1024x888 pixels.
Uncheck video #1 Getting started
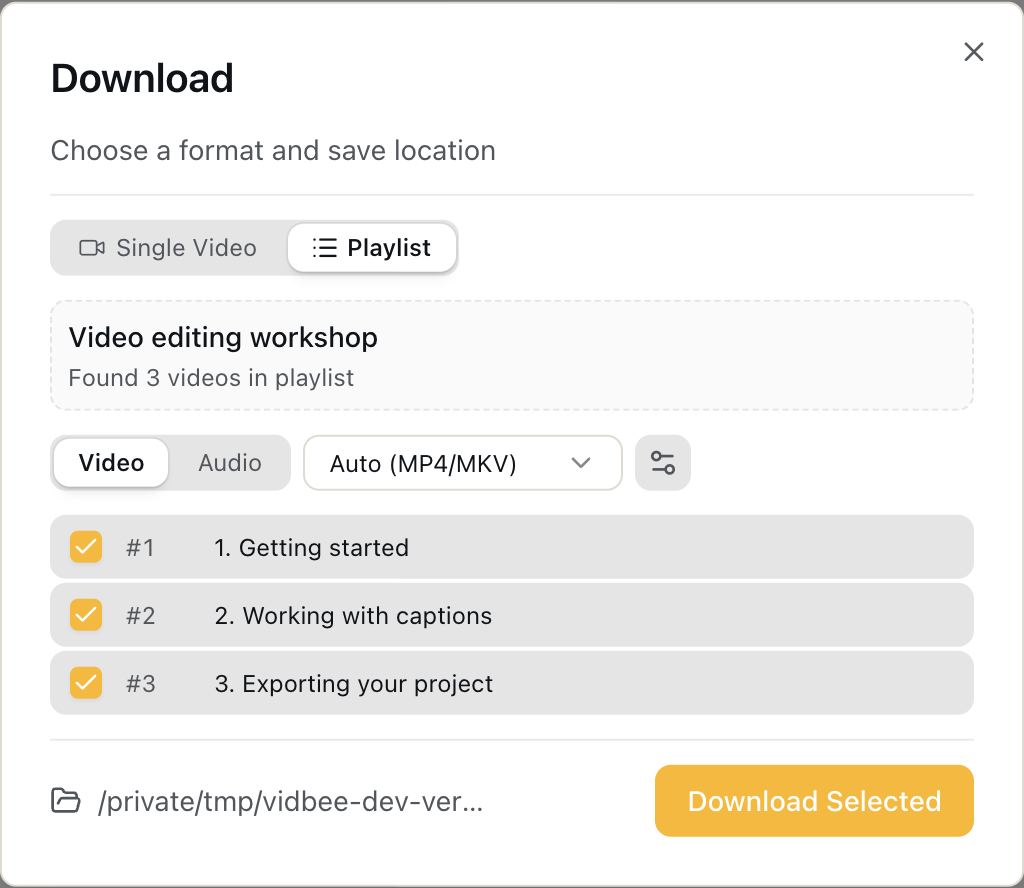(x=86, y=547)
